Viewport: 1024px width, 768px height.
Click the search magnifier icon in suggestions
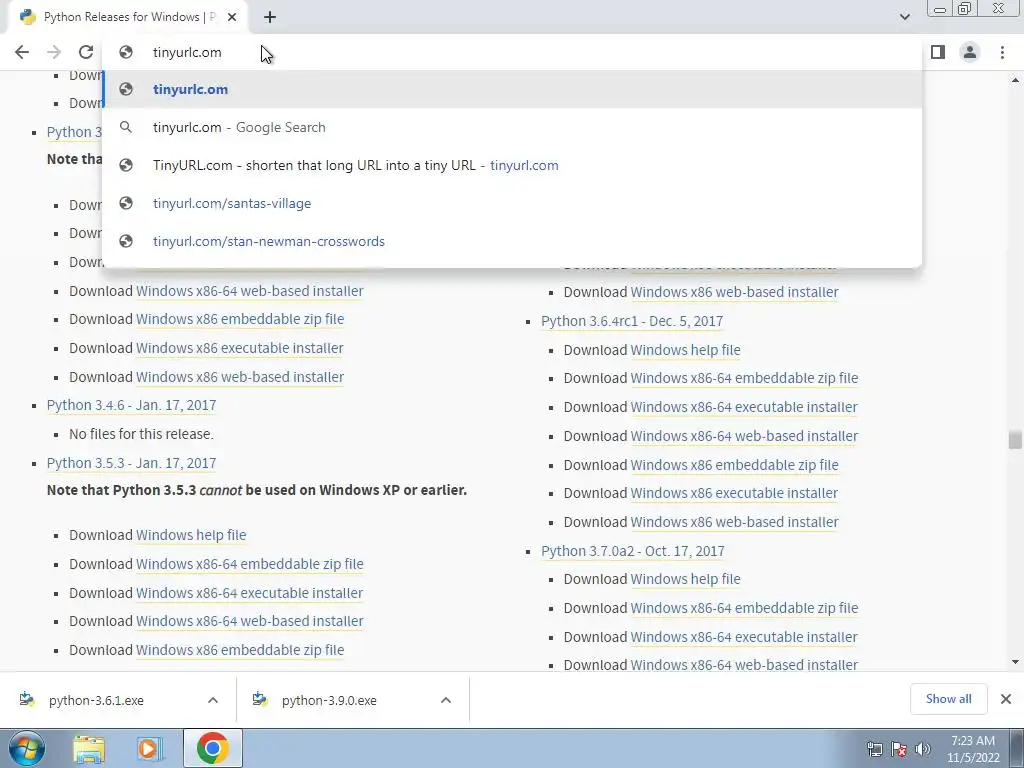pos(125,127)
